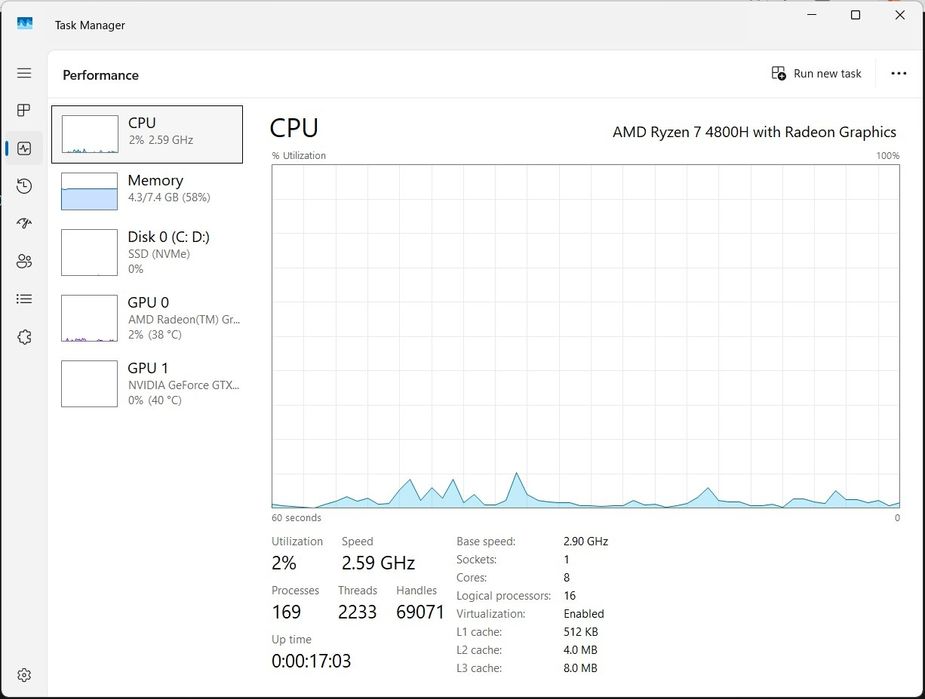This screenshot has height=699, width=925.
Task: Click the 2233 threads count
Action: click(x=357, y=612)
